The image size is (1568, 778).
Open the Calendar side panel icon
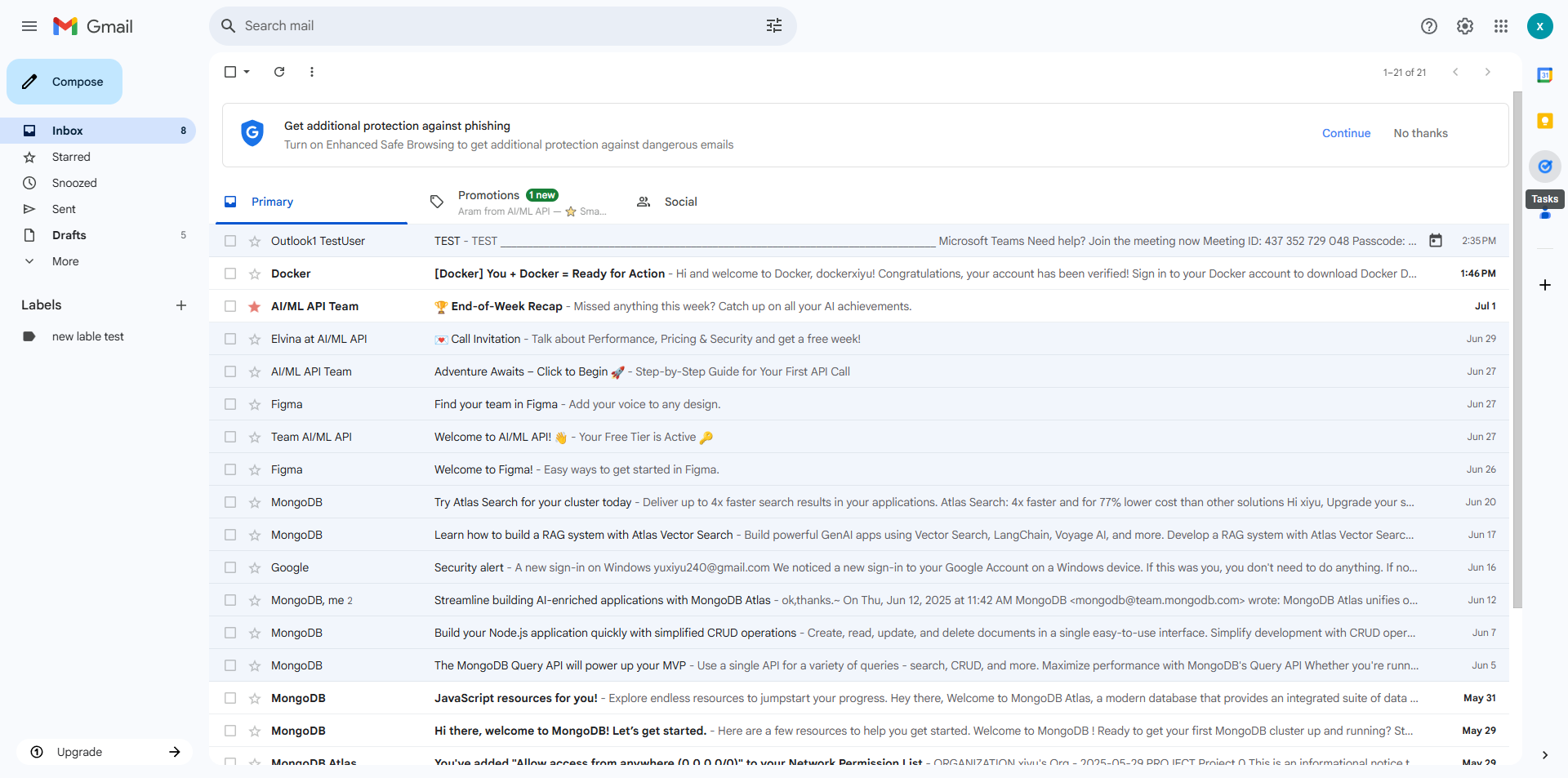1545,75
